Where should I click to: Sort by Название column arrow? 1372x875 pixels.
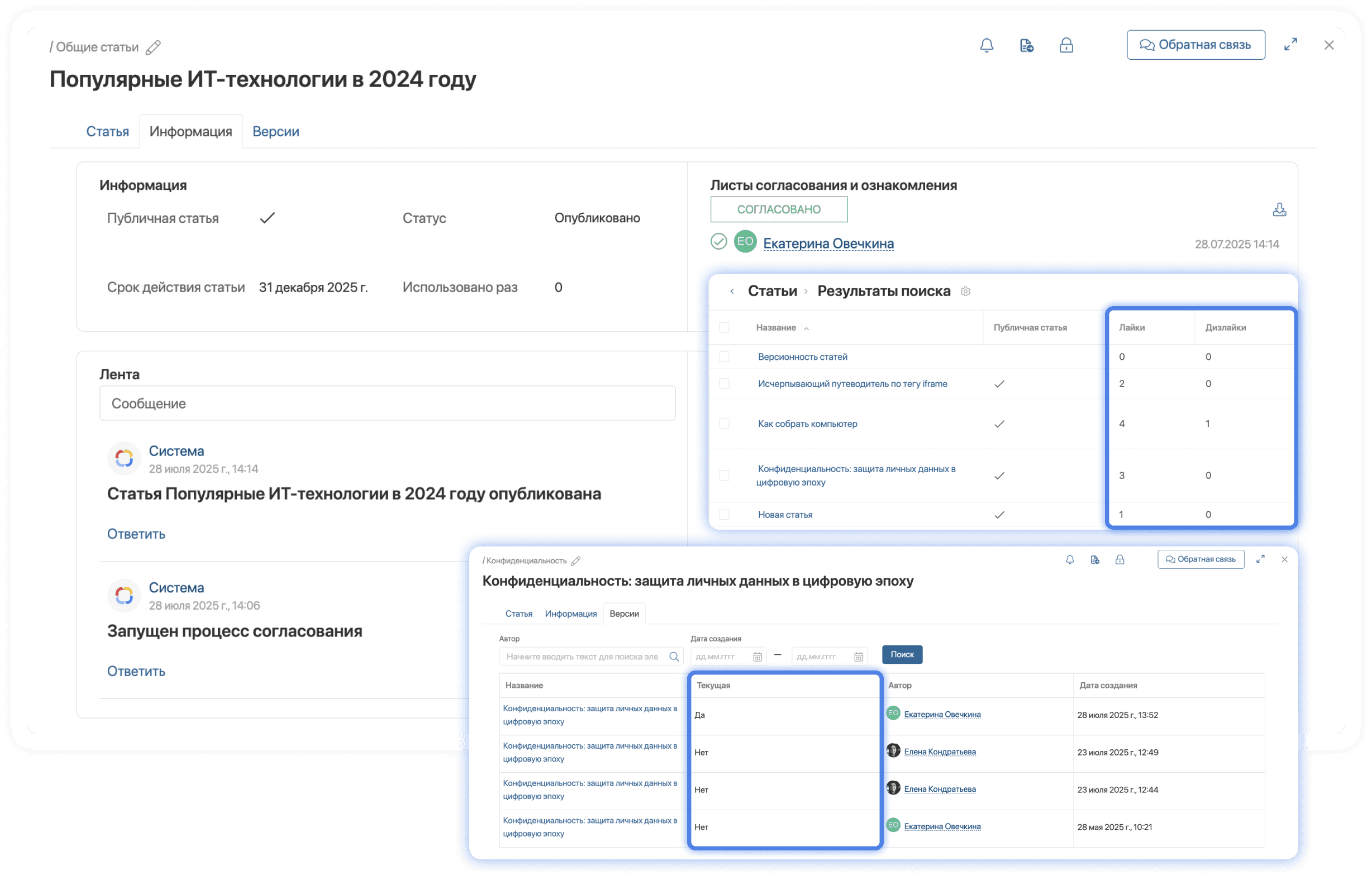806,329
